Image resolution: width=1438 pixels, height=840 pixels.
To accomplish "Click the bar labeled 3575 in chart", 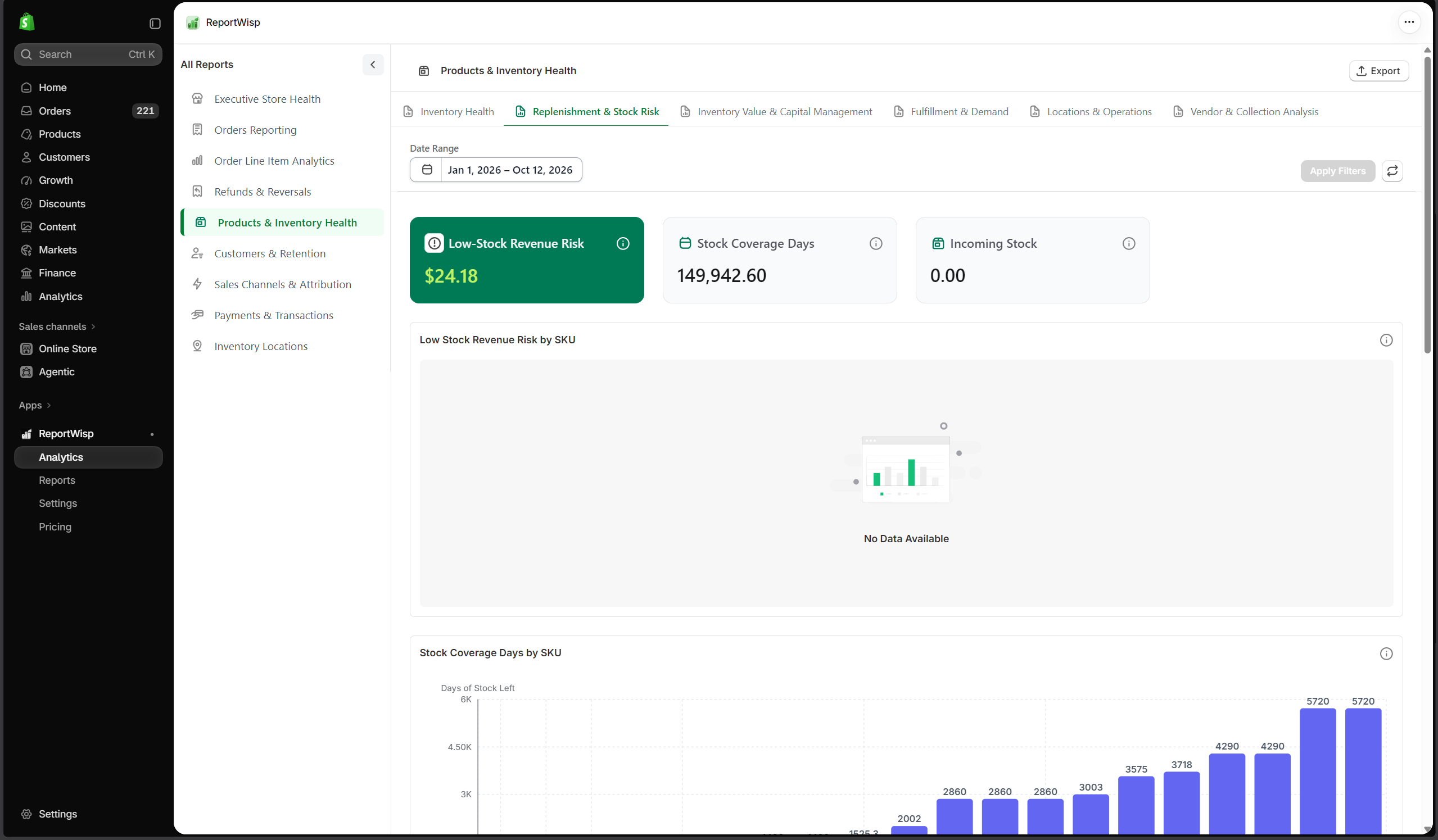I will (x=1136, y=805).
